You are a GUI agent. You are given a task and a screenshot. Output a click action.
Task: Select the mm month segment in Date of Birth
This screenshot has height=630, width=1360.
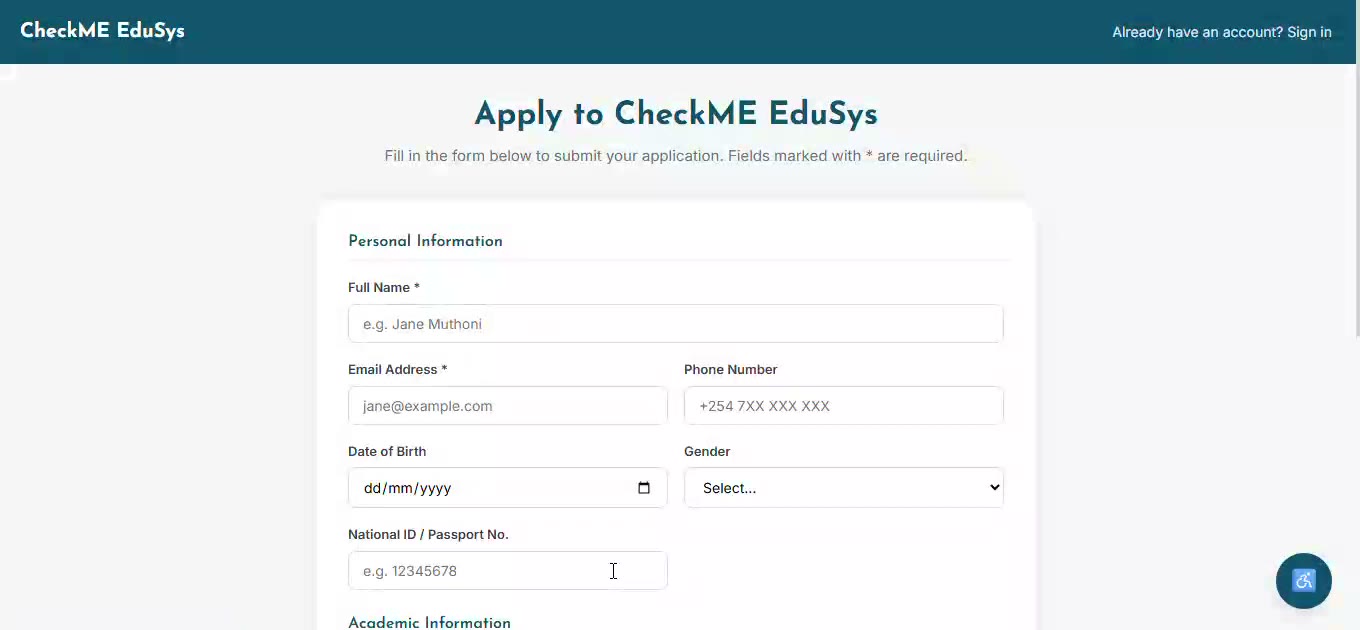tap(402, 488)
